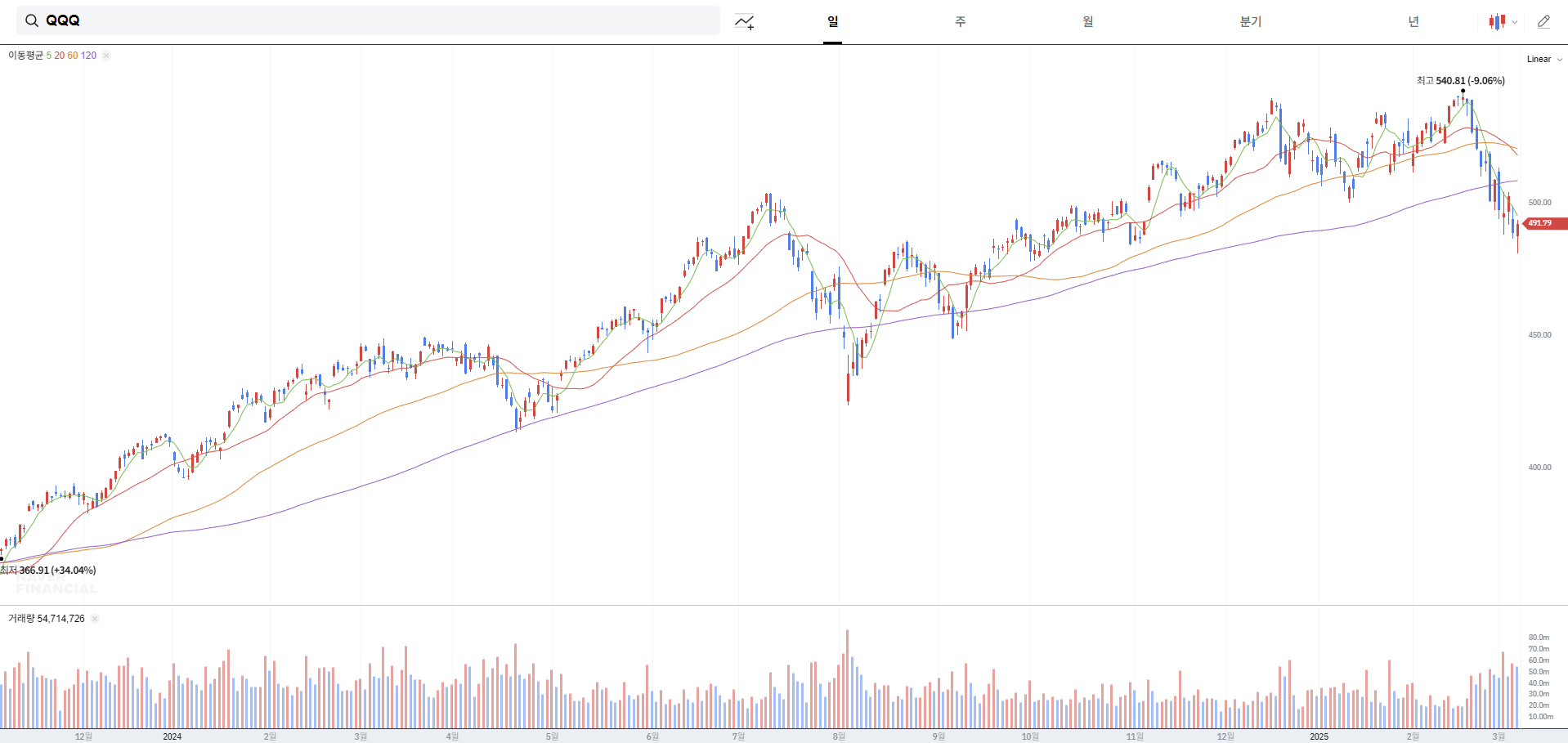Select the candlestick chart type icon
Image resolution: width=1568 pixels, height=743 pixels.
click(1497, 22)
